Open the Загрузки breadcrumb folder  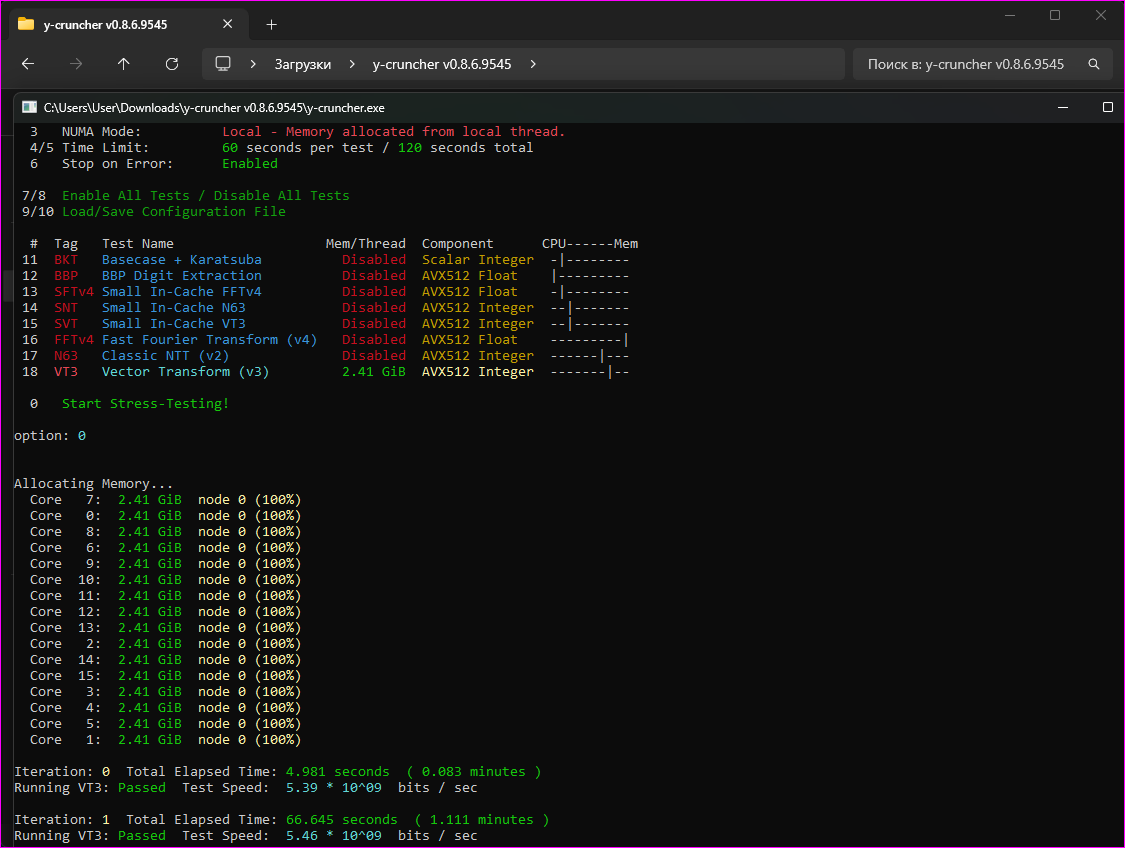click(x=303, y=64)
